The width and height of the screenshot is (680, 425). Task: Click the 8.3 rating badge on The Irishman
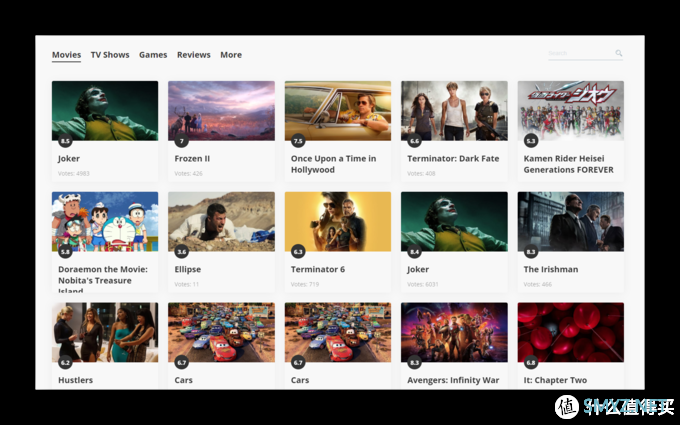(531, 252)
